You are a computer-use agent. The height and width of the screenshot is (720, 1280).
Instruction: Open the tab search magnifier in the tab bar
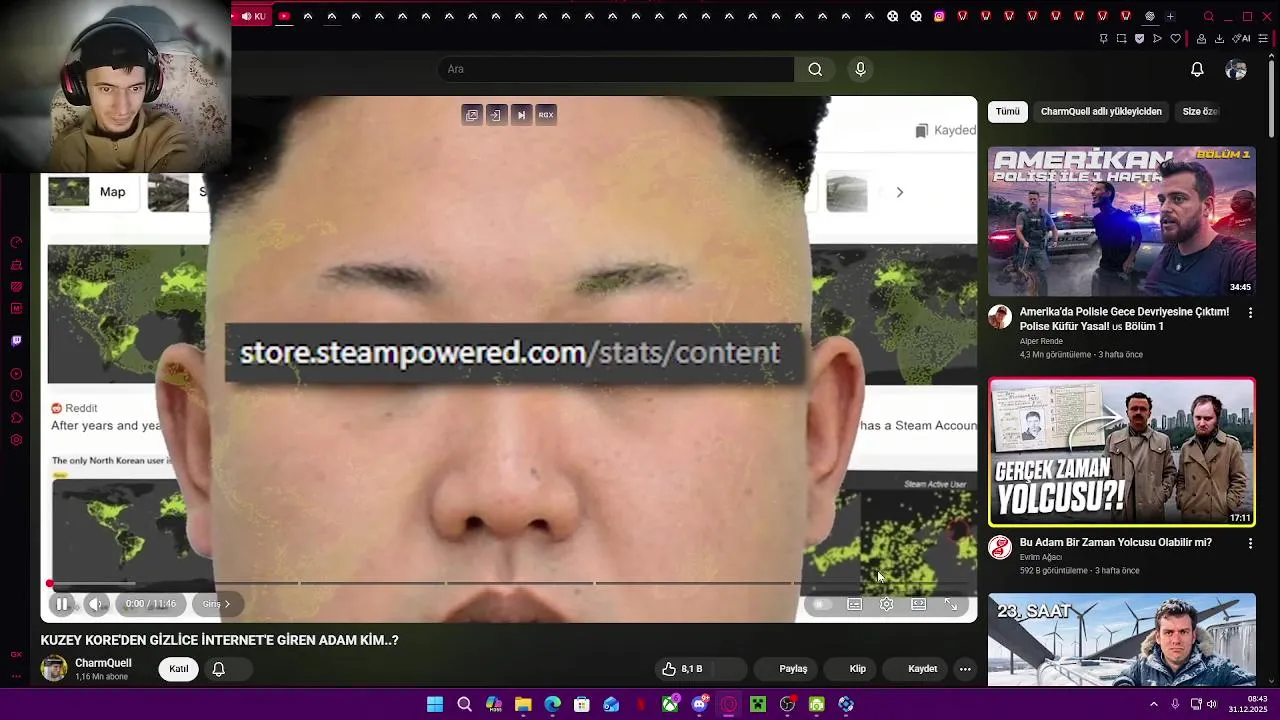click(x=1208, y=16)
